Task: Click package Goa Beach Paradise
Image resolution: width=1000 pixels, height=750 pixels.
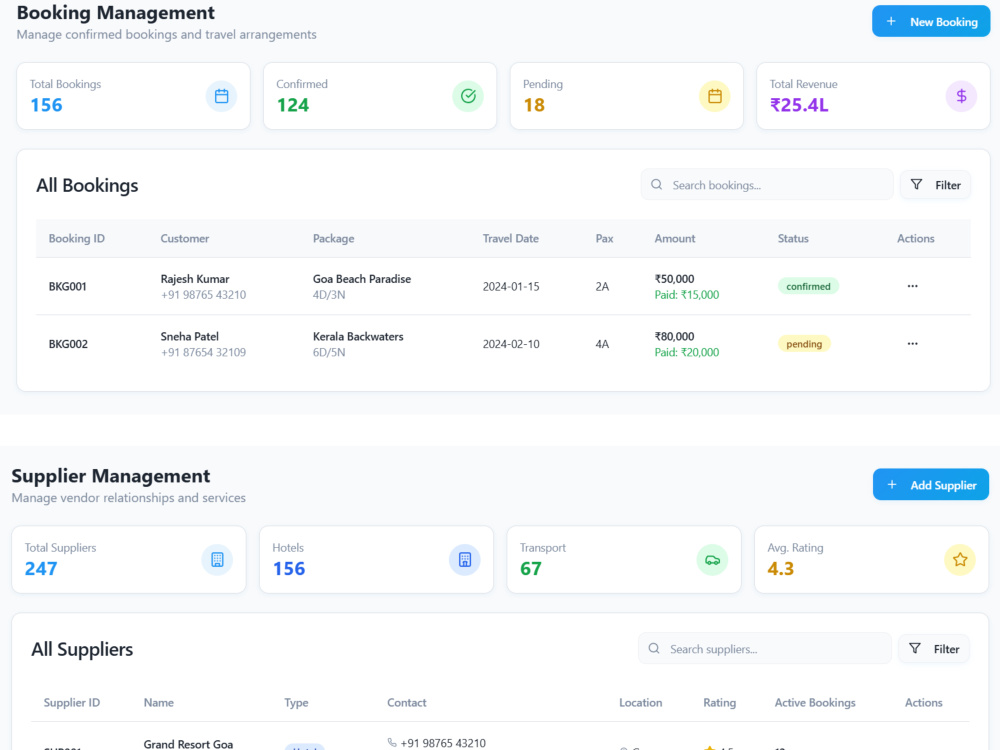Action: point(362,279)
